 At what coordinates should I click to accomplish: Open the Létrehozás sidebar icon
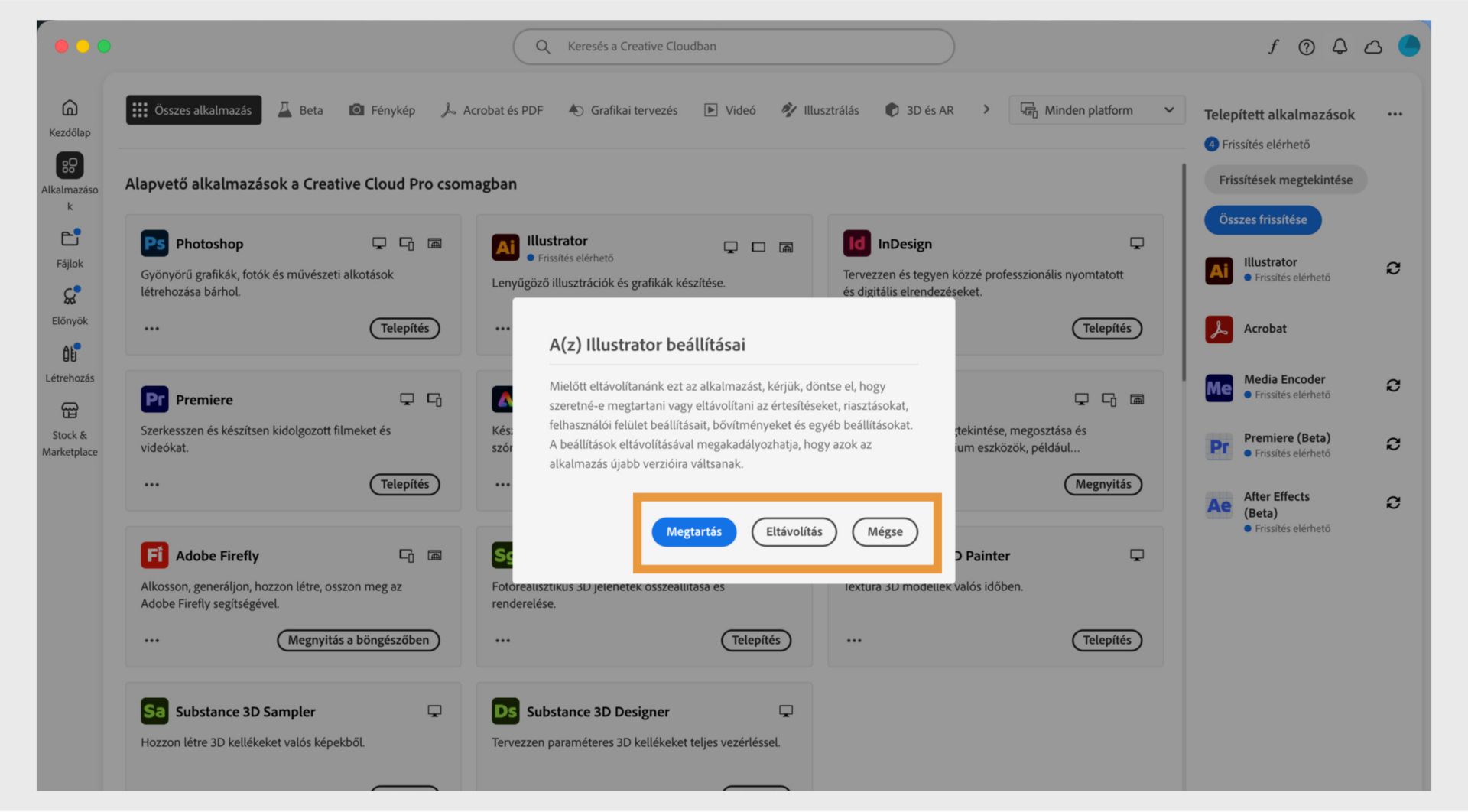click(x=70, y=353)
